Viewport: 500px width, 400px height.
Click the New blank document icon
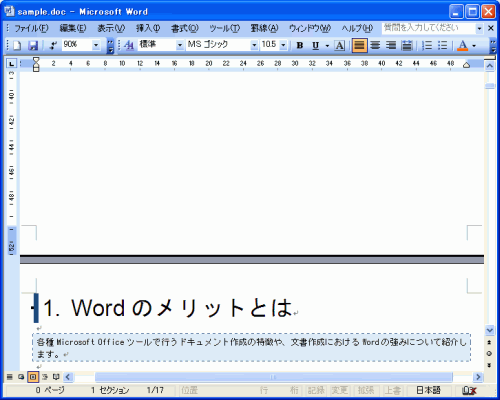(17, 45)
